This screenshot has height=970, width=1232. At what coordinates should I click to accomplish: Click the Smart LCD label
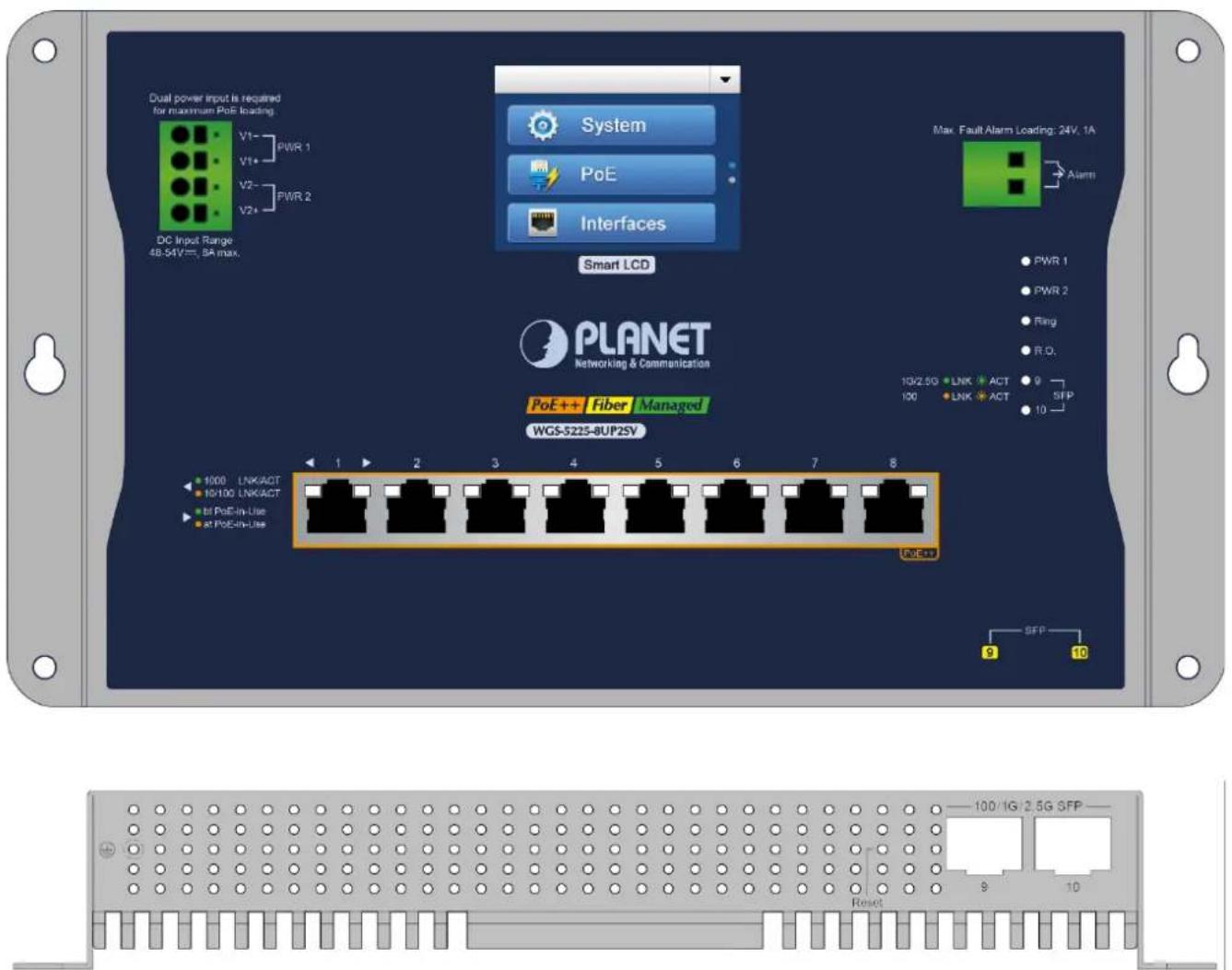pyautogui.click(x=616, y=264)
